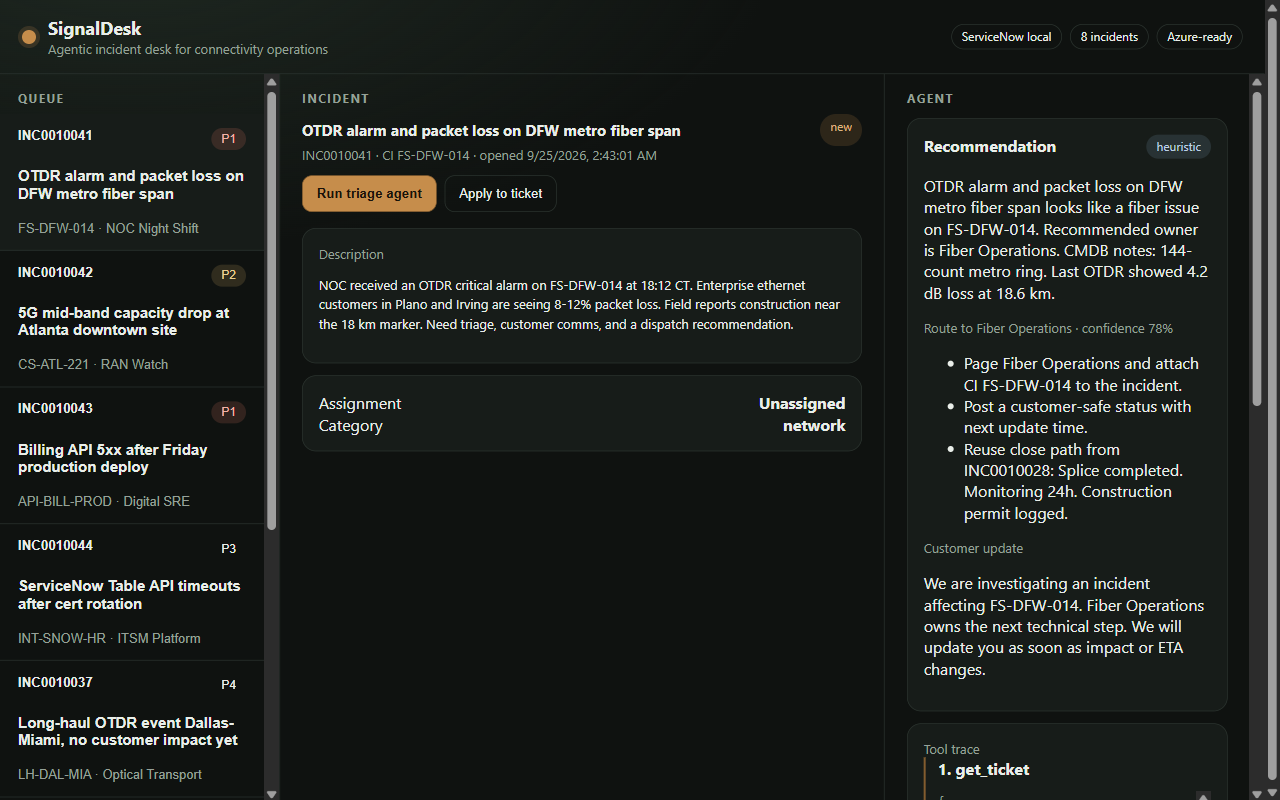Click the "heuristic" badge in Recommendation
The image size is (1280, 800).
click(x=1178, y=147)
